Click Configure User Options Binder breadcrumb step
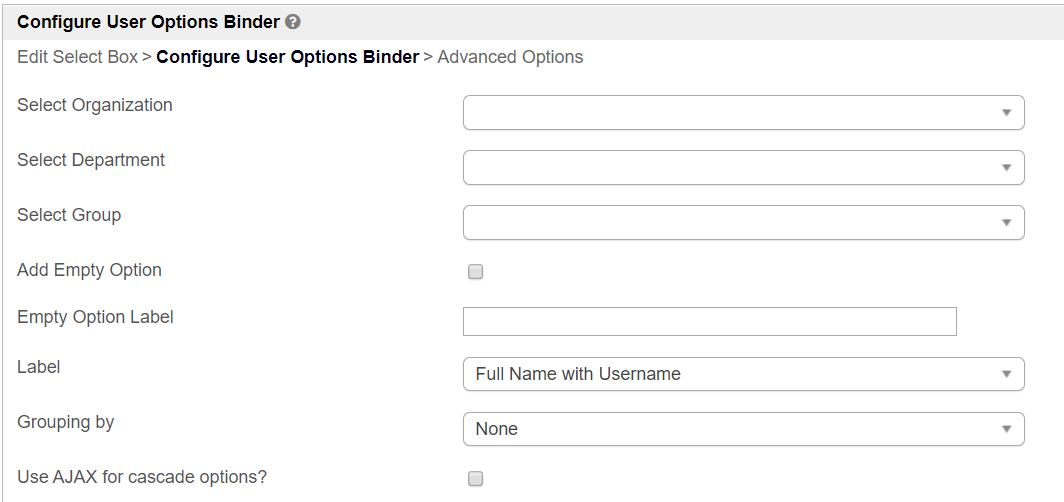Viewport: 1064px width, 502px height. click(287, 57)
